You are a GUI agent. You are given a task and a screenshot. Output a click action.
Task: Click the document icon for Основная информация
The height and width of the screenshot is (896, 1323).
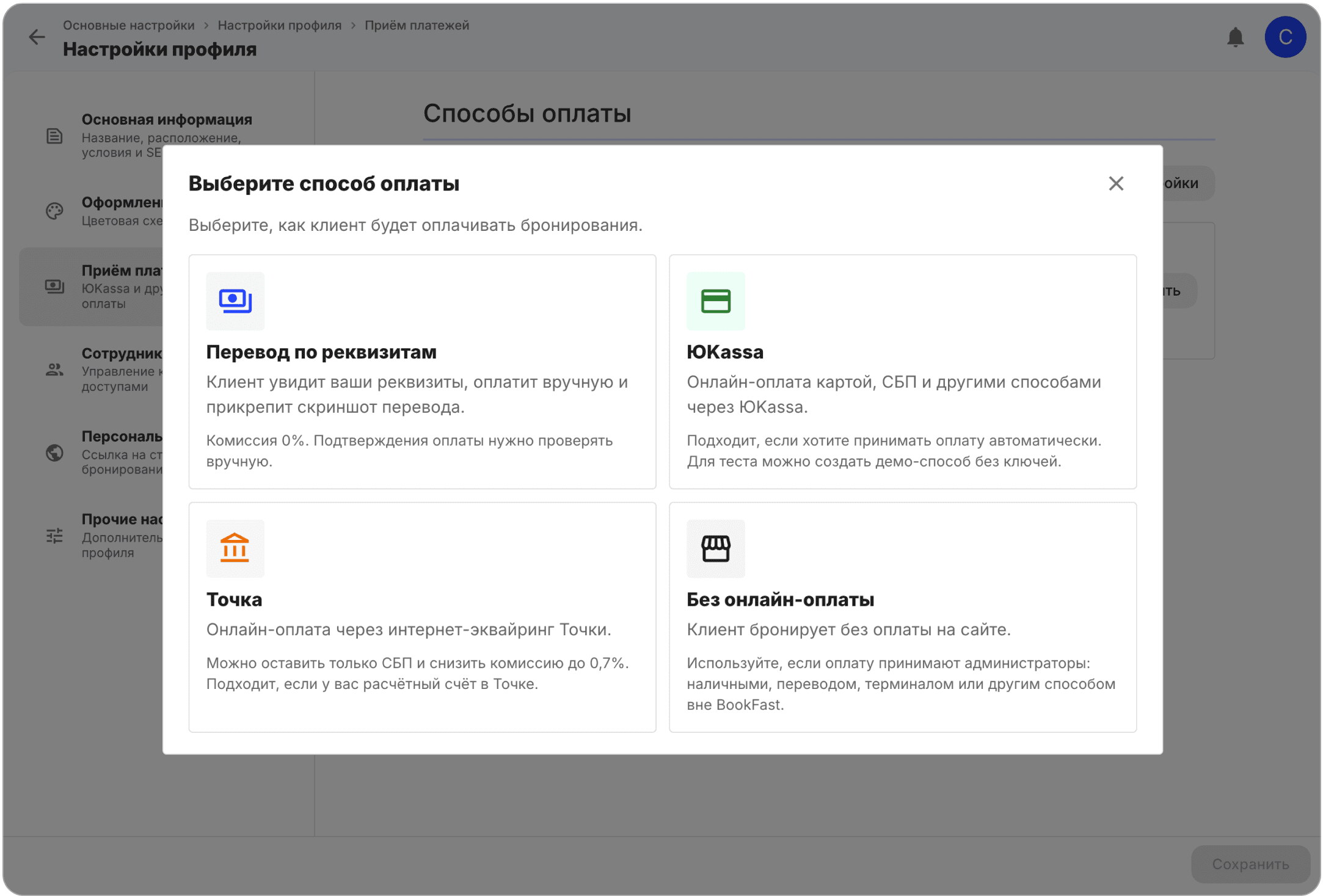click(x=54, y=136)
